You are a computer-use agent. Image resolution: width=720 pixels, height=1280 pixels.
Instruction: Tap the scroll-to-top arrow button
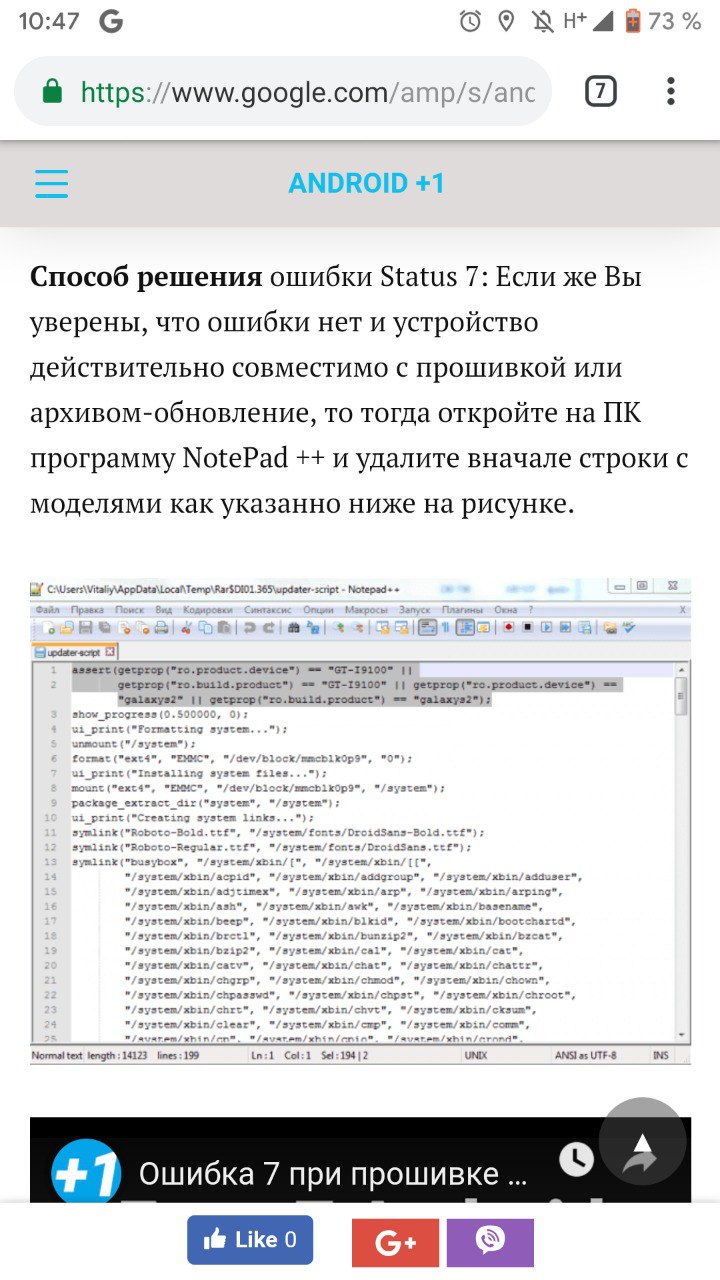(642, 1141)
